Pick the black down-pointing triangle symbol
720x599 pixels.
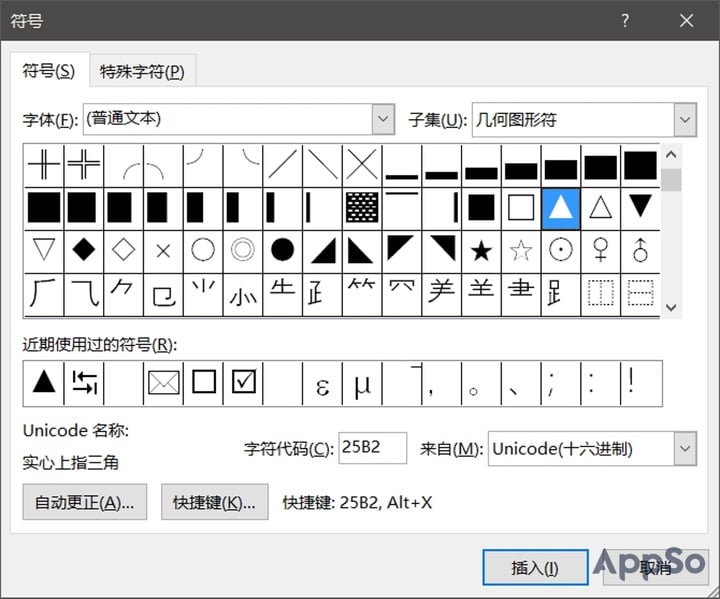pyautogui.click(x=640, y=207)
